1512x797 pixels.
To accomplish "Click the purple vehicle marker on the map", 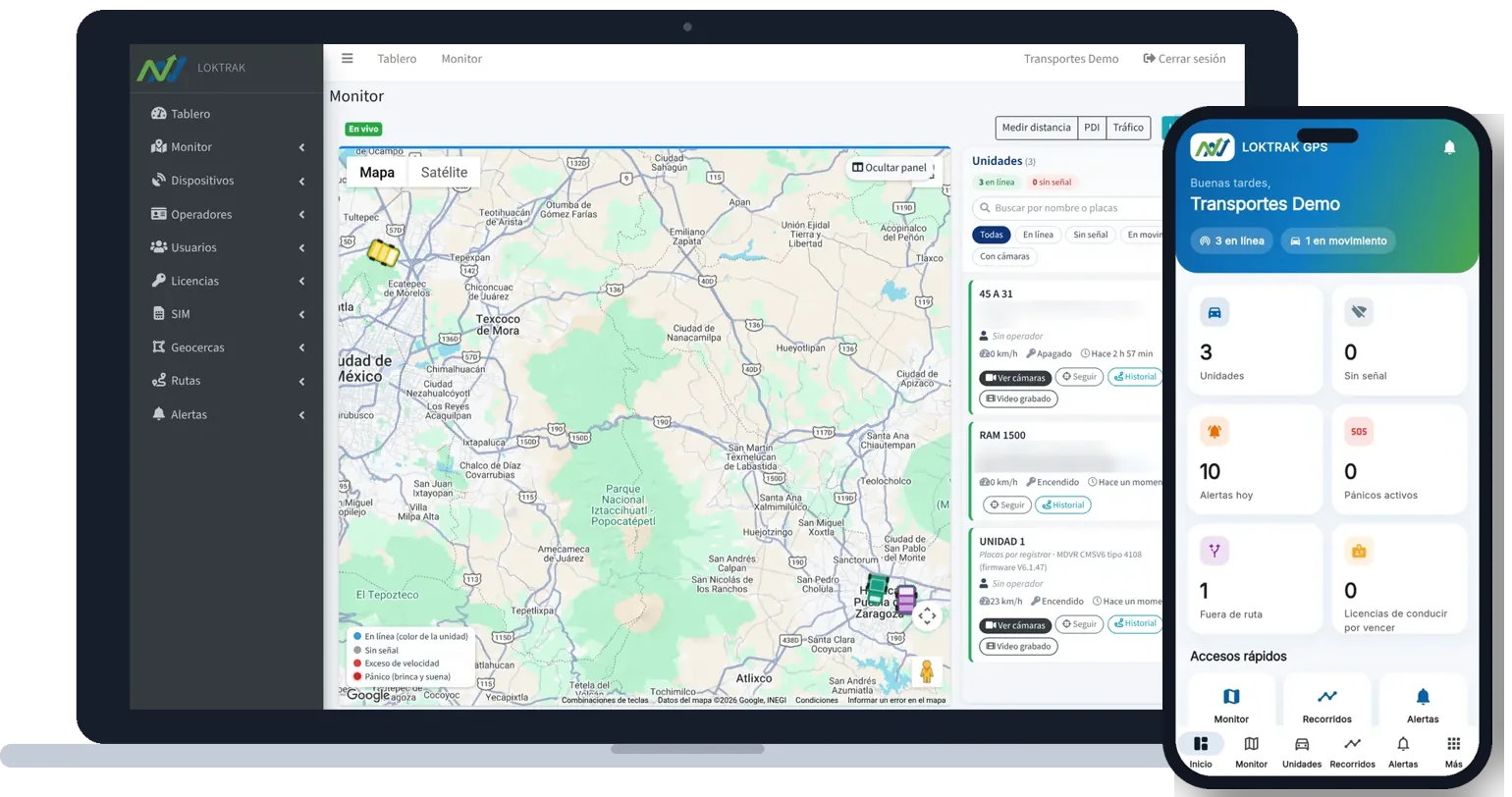I will tap(905, 600).
